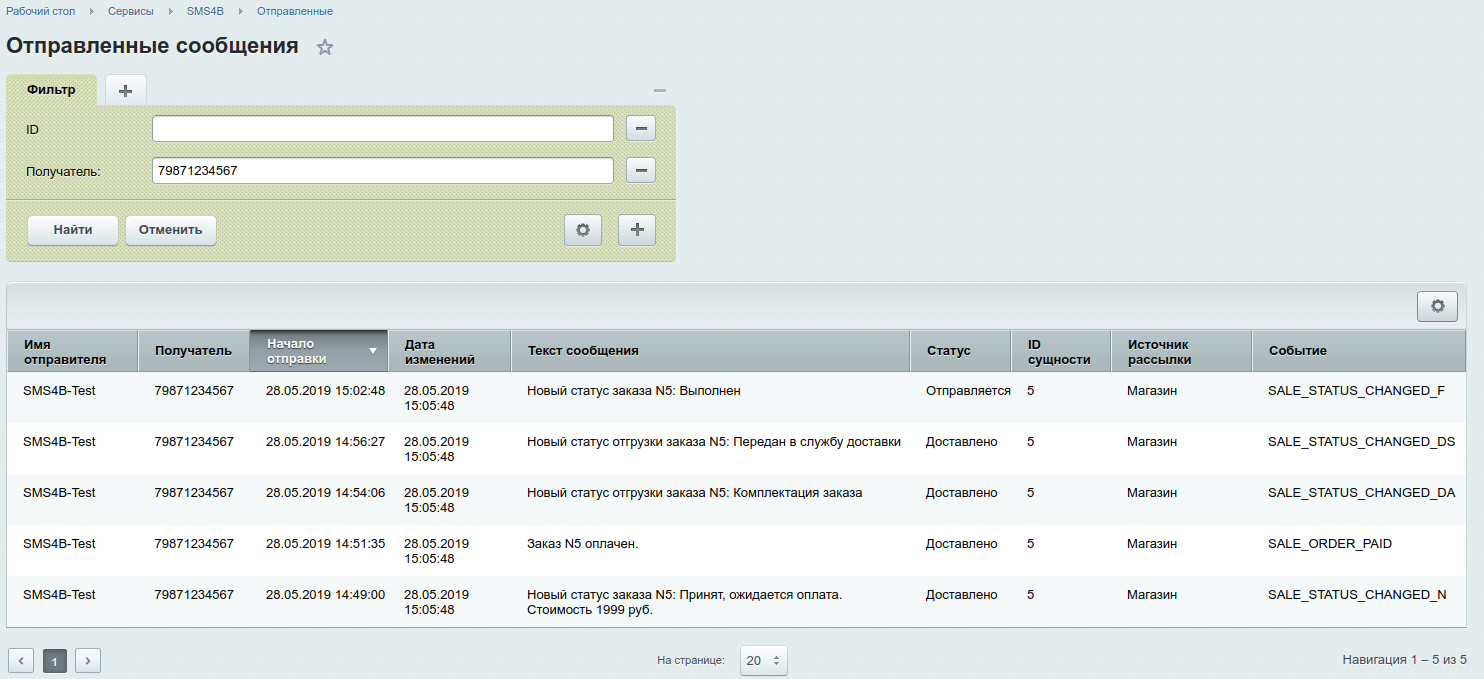This screenshot has width=1484, height=679.
Task: Open Сервисы in breadcrumb
Action: 131,11
